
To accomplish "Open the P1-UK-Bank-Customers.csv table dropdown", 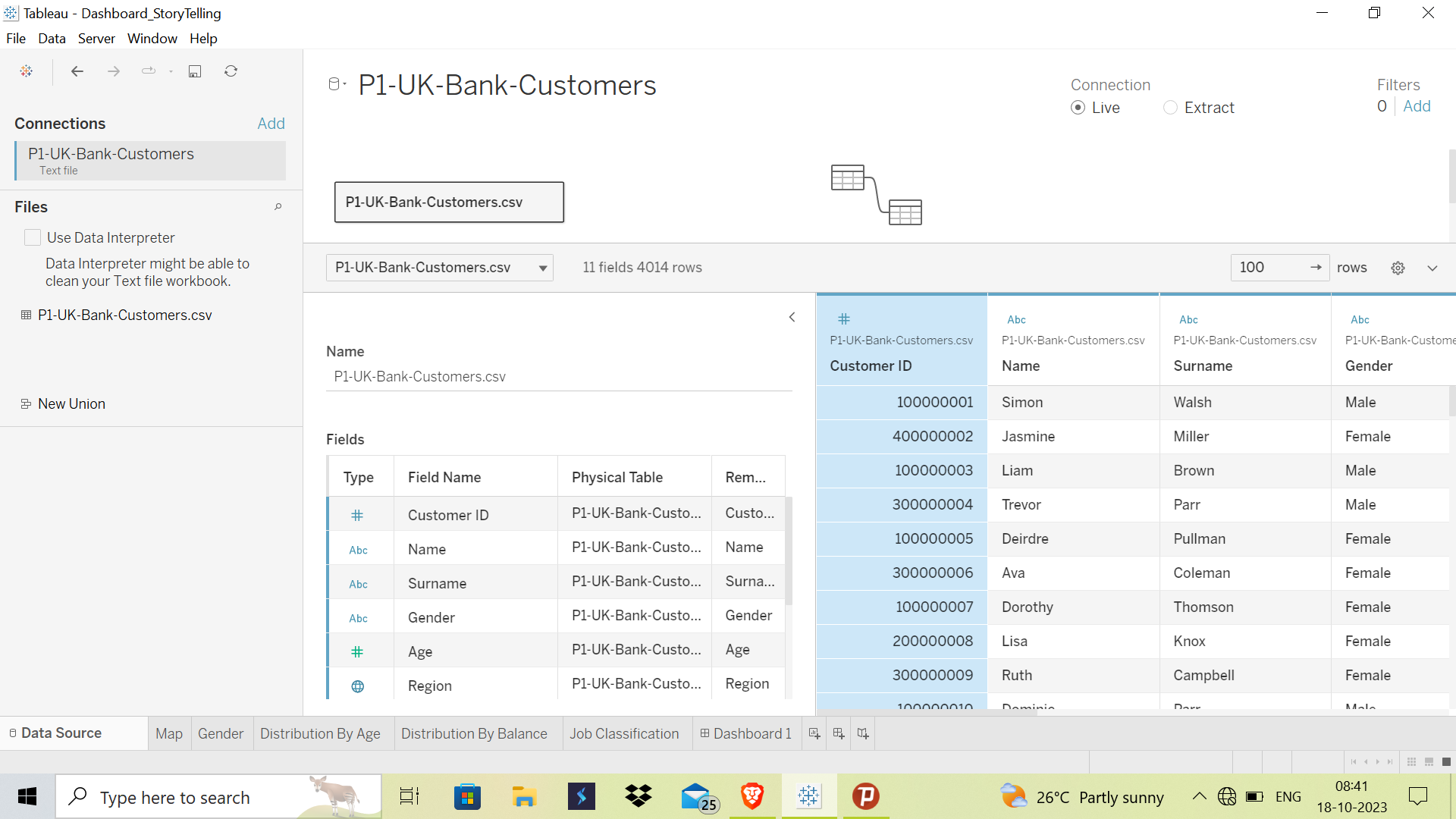I will click(x=543, y=268).
